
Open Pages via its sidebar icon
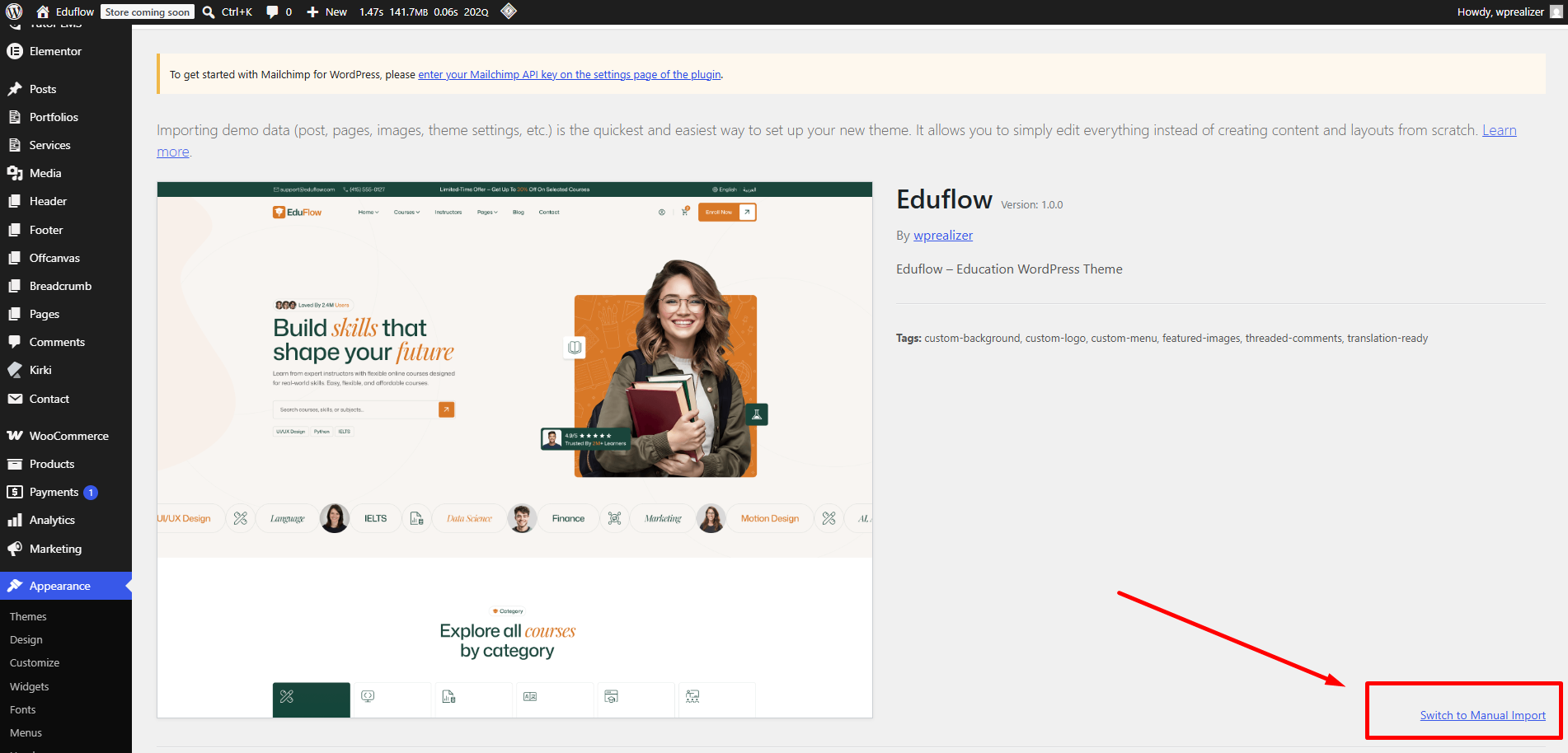click(15, 314)
